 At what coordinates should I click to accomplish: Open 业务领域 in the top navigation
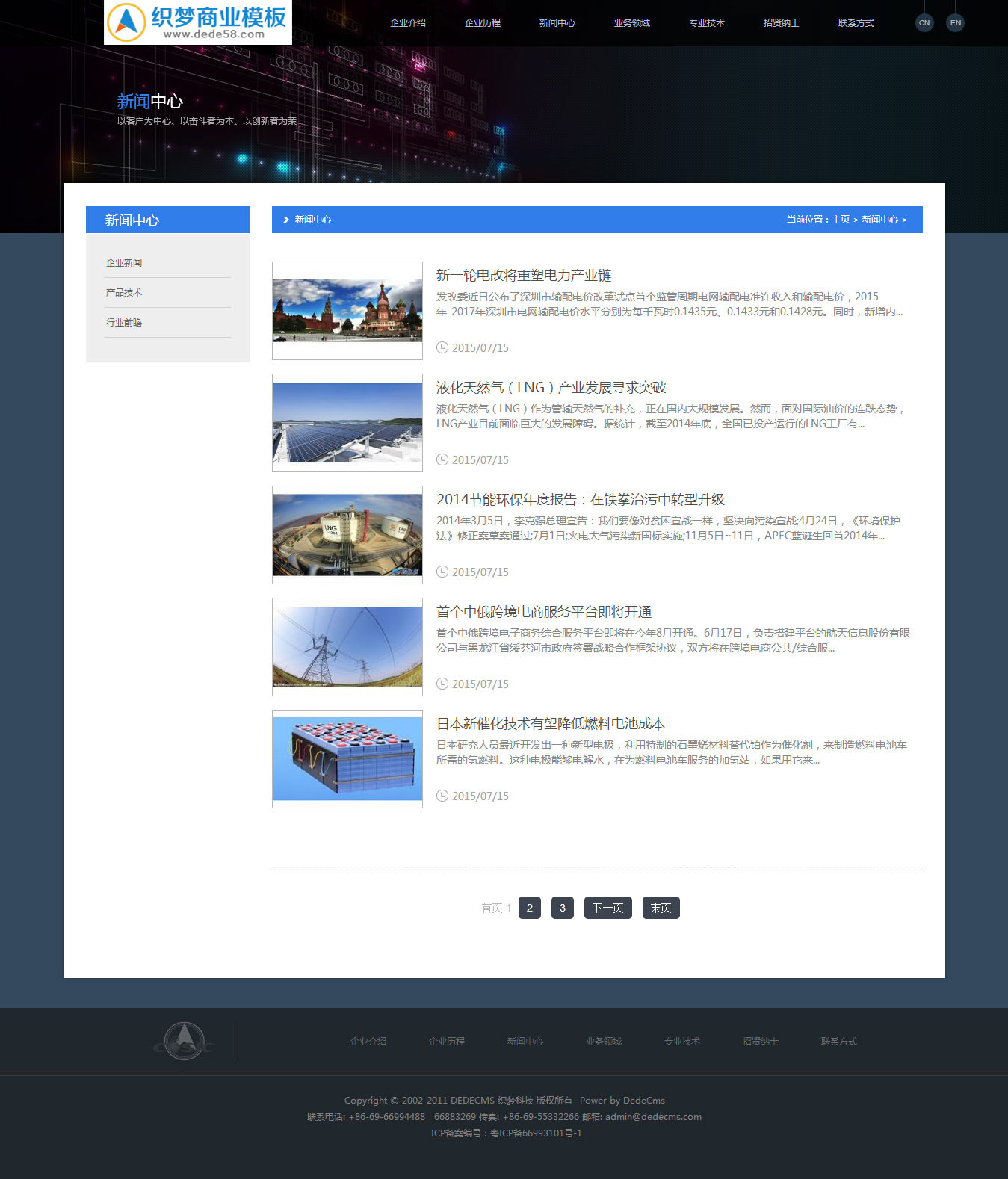pos(632,23)
